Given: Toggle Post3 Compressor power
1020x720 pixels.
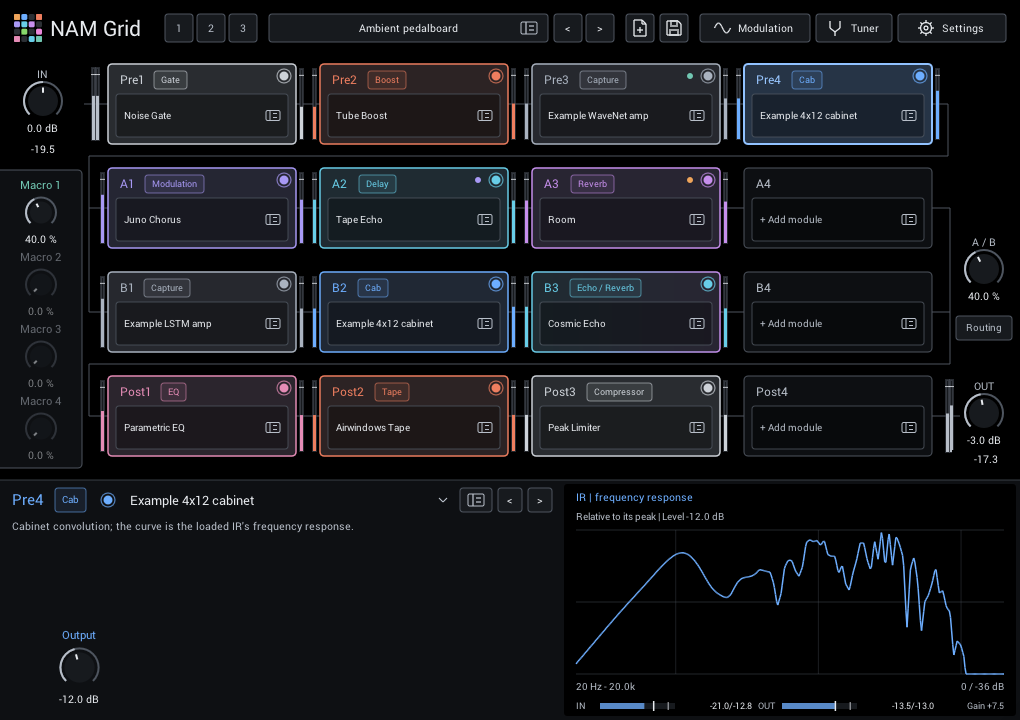Looking at the screenshot, I should (708, 388).
